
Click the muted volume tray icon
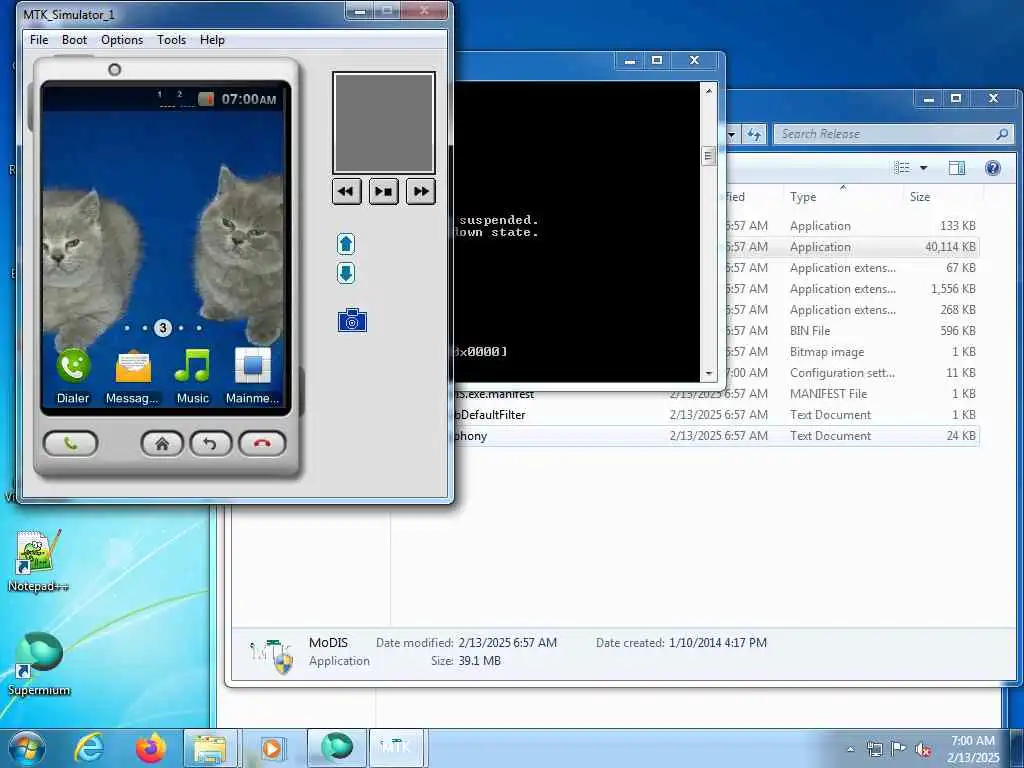pyautogui.click(x=923, y=749)
